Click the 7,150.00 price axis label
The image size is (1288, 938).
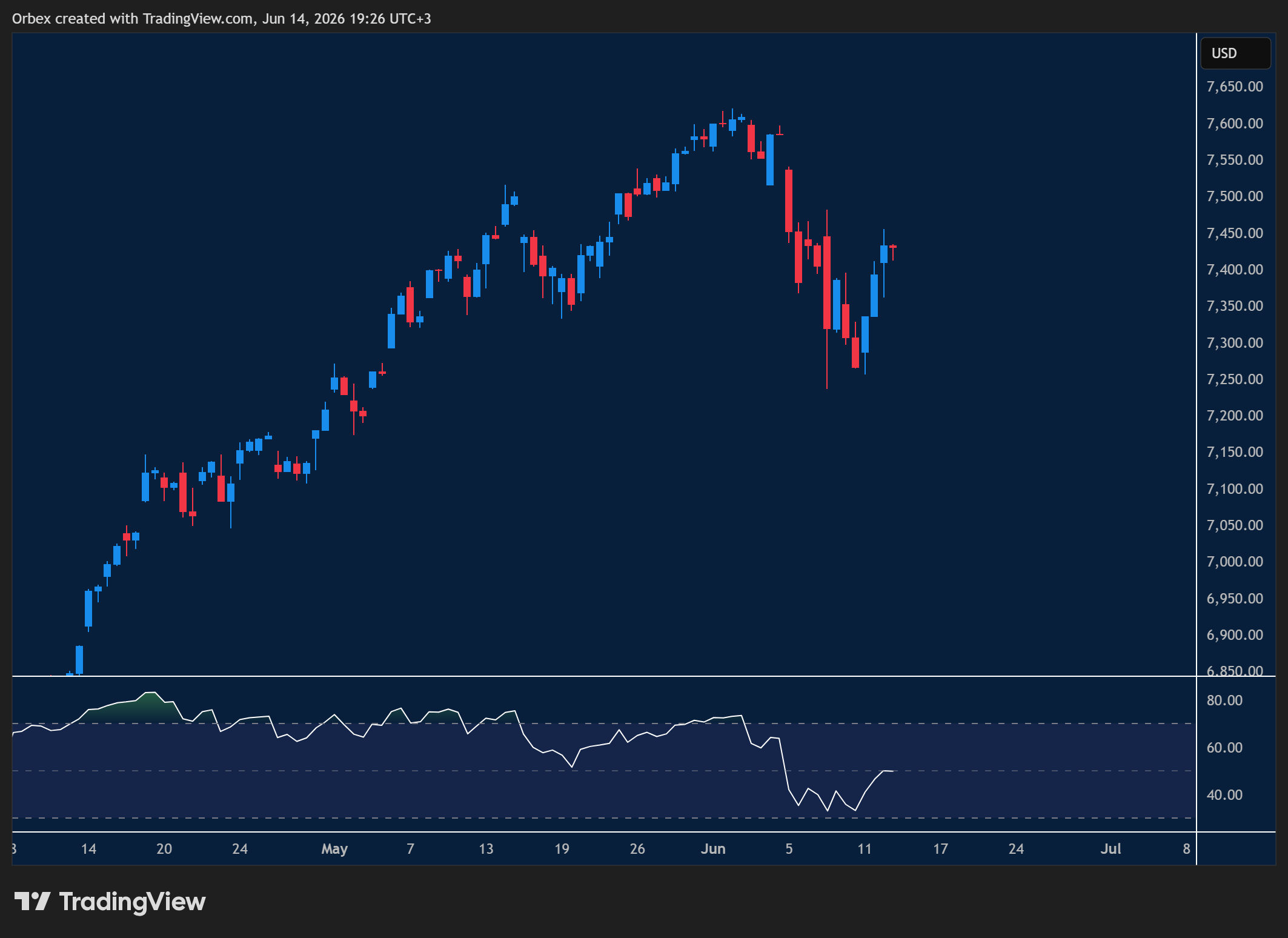1235,452
